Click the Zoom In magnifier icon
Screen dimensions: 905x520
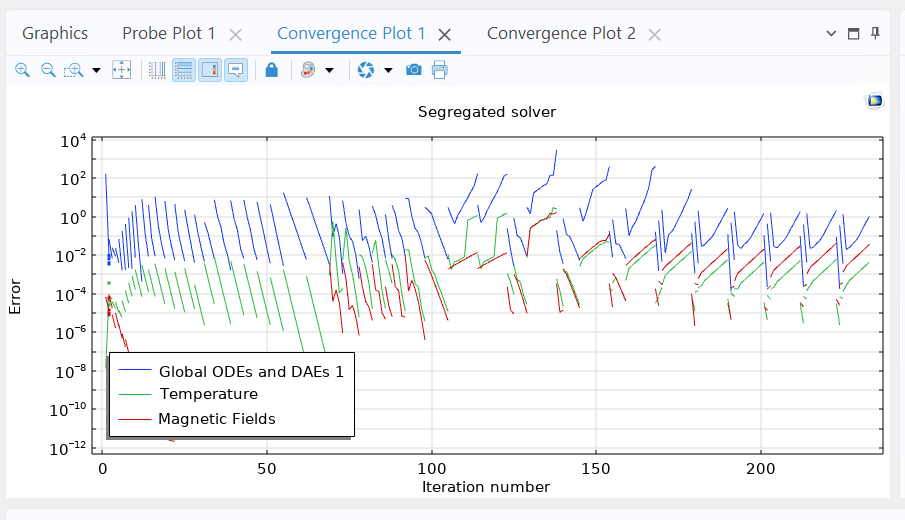click(x=22, y=70)
